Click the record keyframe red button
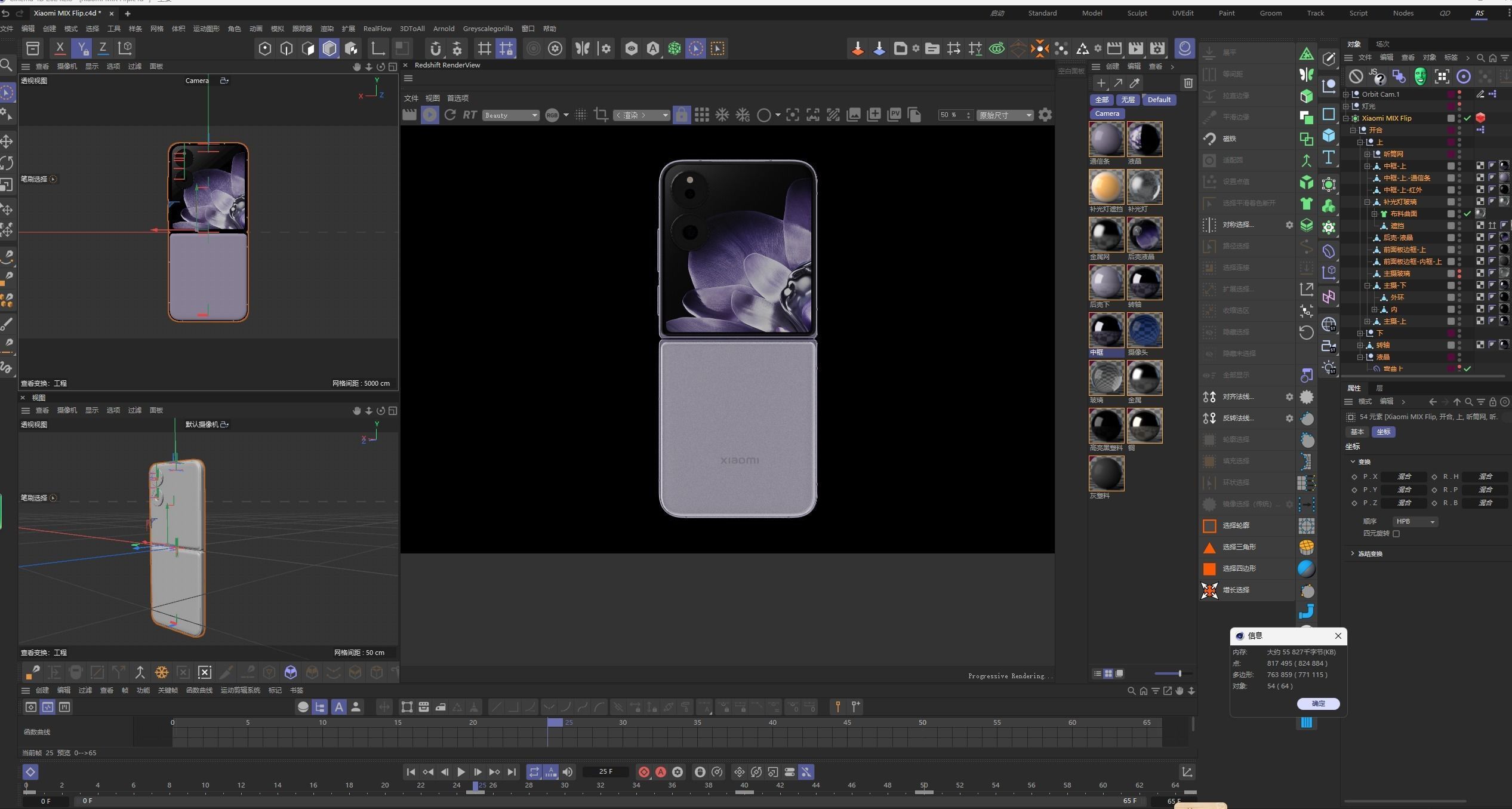Screen dimensions: 1512x809 point(643,772)
